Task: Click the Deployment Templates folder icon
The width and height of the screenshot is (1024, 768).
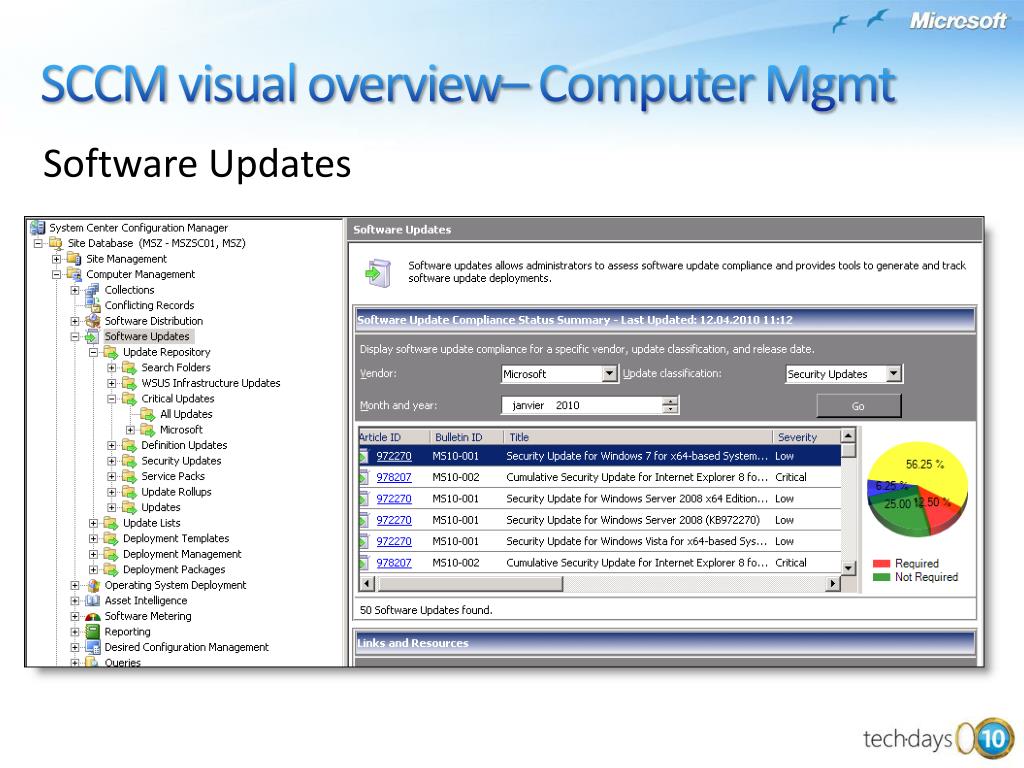Action: point(111,539)
